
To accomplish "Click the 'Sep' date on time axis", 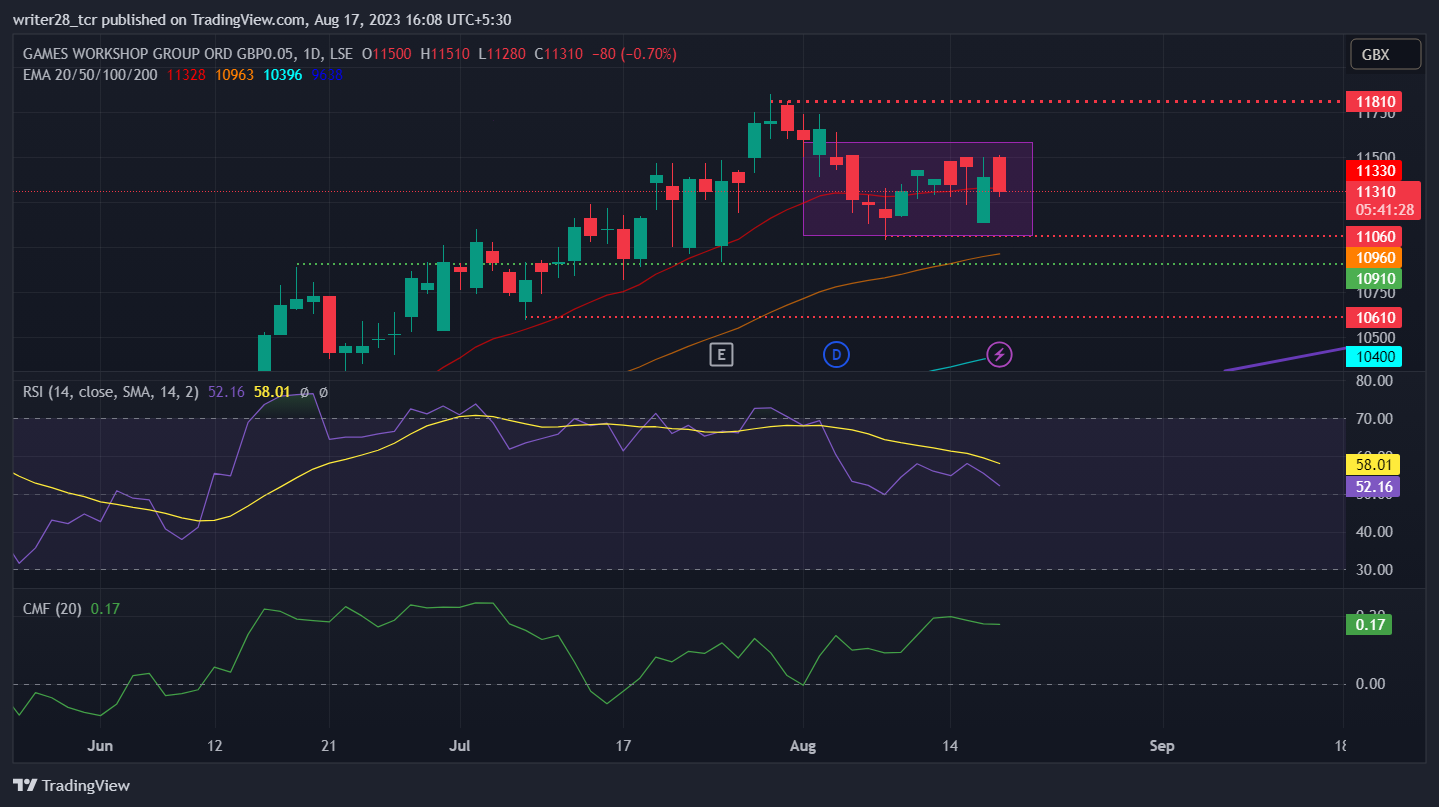I will pyautogui.click(x=1161, y=746).
